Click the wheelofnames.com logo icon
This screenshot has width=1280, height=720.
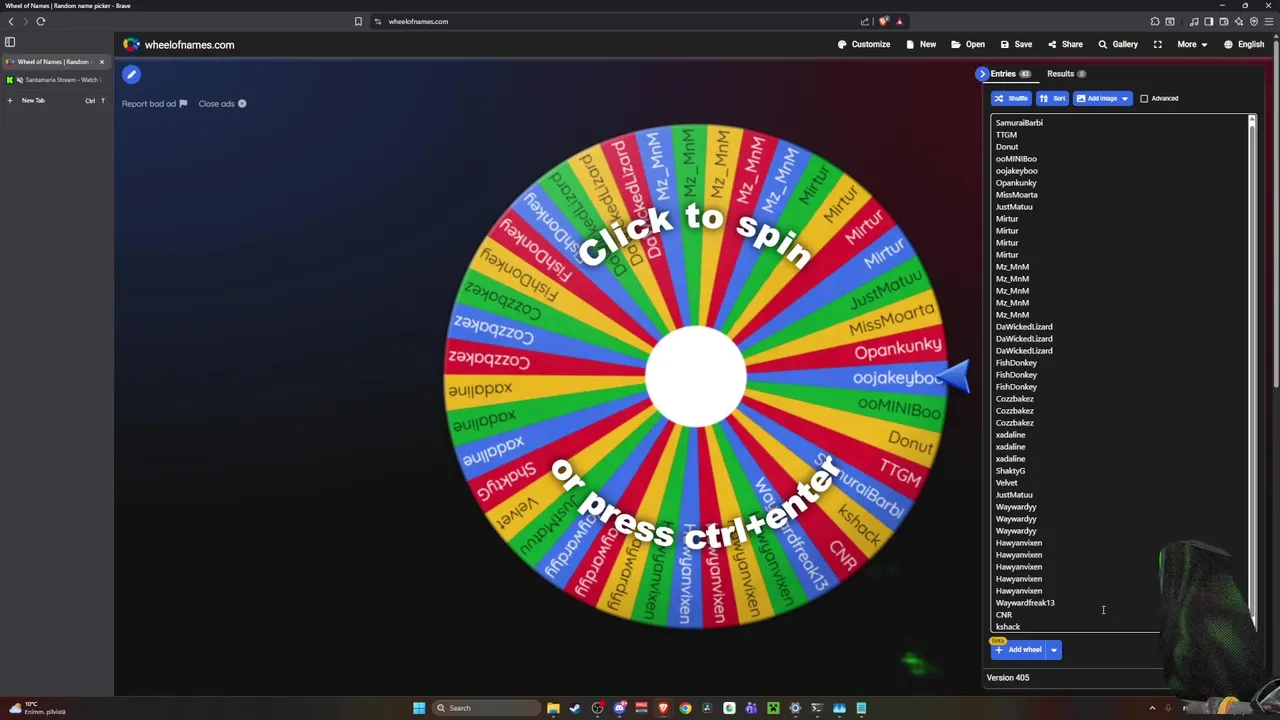(x=132, y=45)
